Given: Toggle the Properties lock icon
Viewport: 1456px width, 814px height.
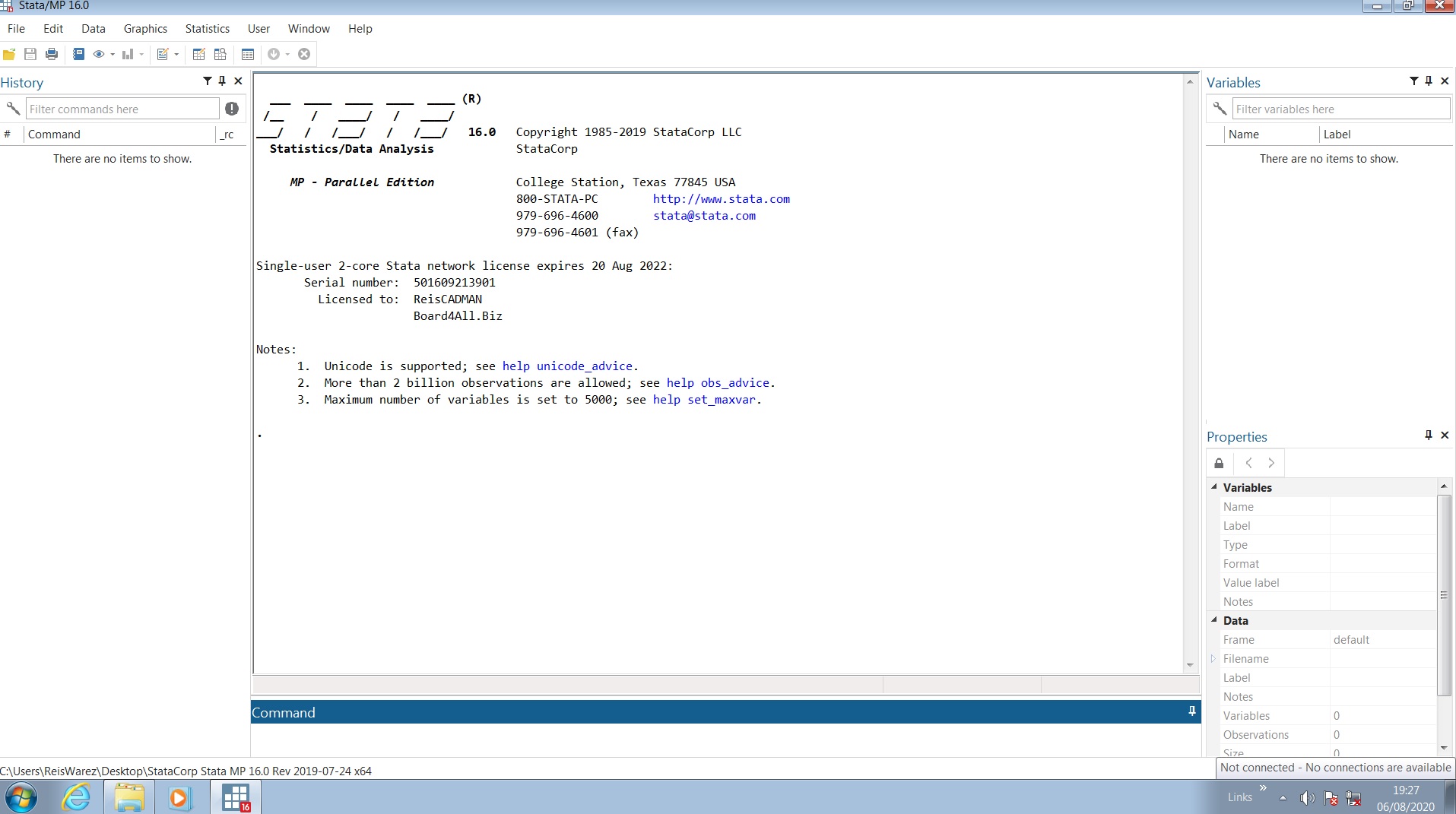Looking at the screenshot, I should point(1219,463).
